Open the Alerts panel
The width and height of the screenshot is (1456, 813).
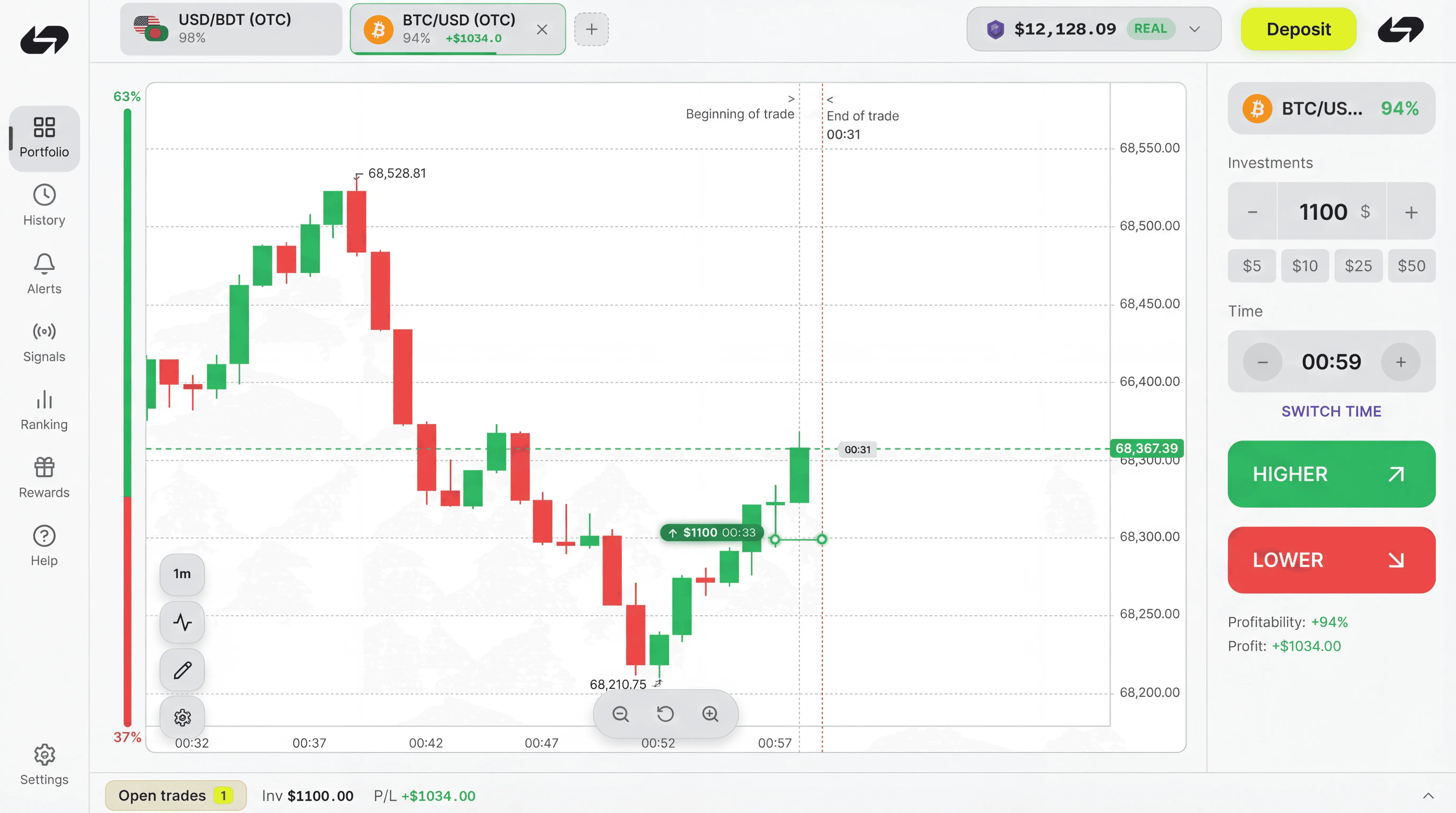coord(44,274)
